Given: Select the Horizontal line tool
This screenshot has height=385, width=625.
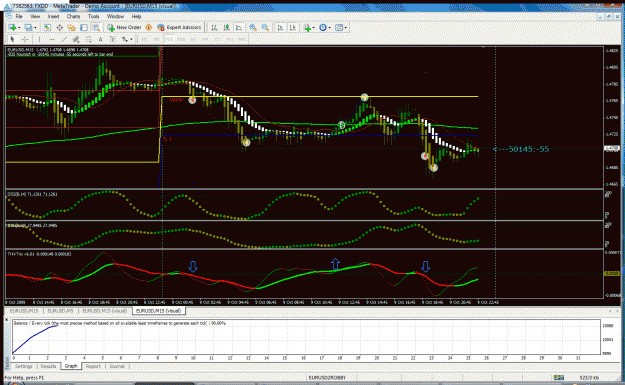Looking at the screenshot, I should tap(52, 39).
